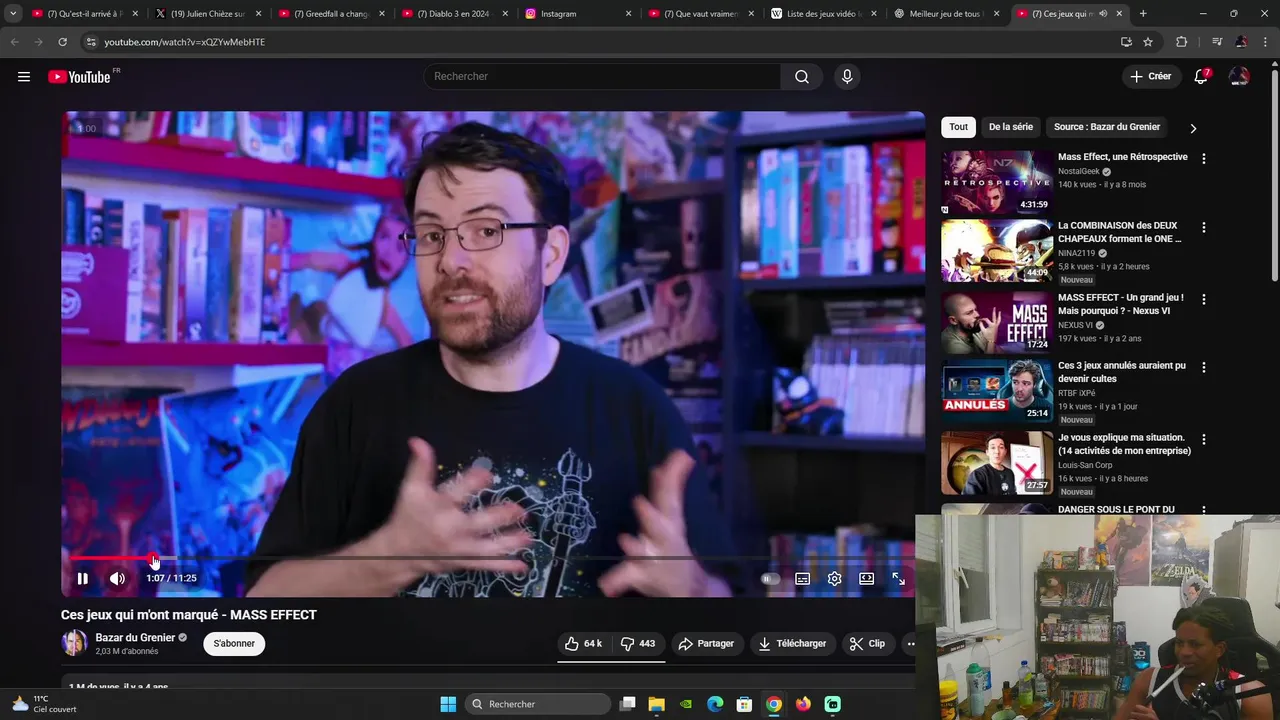Click the S'abonner button
The width and height of the screenshot is (1280, 720).
pyautogui.click(x=234, y=644)
